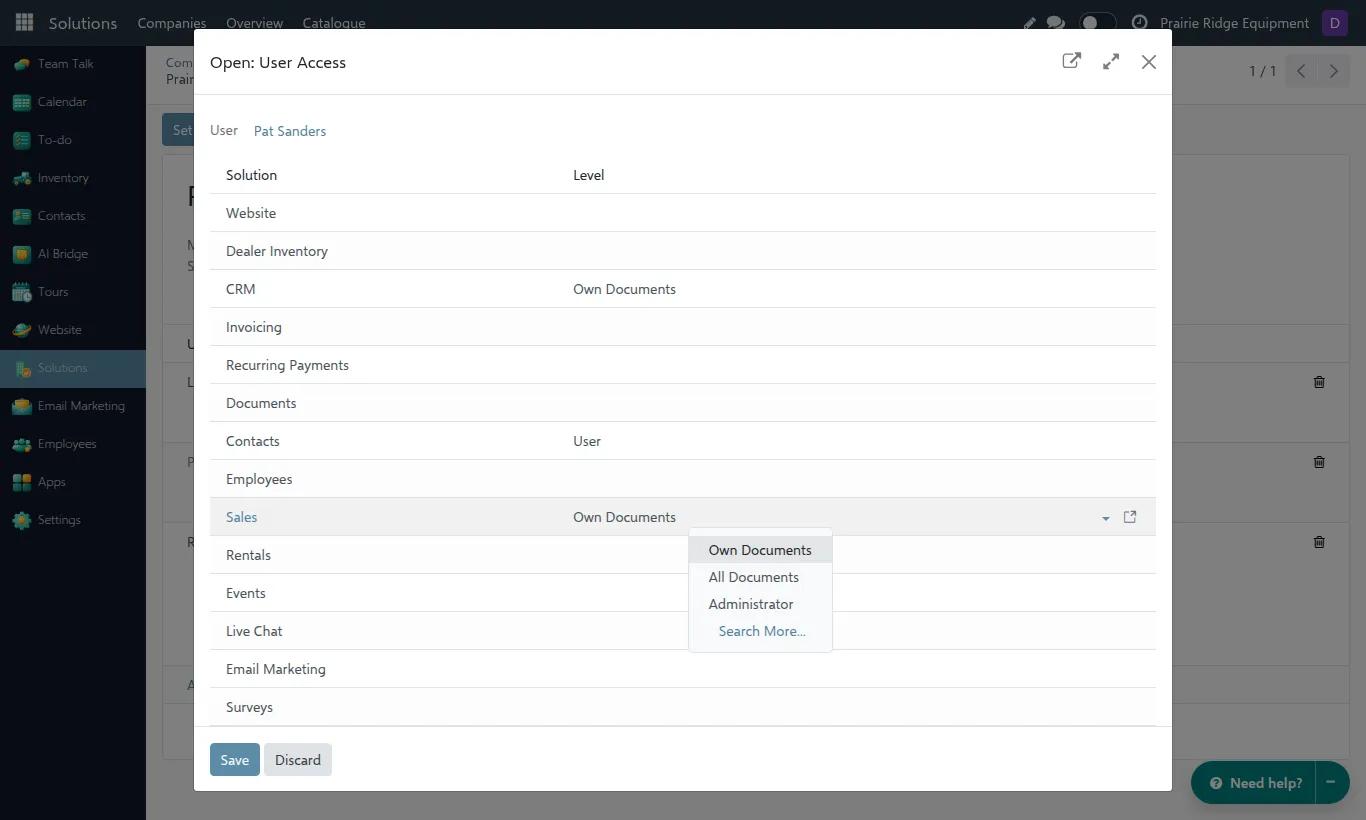Image resolution: width=1366 pixels, height=820 pixels.
Task: Discard changes in the dialog
Action: point(298,760)
